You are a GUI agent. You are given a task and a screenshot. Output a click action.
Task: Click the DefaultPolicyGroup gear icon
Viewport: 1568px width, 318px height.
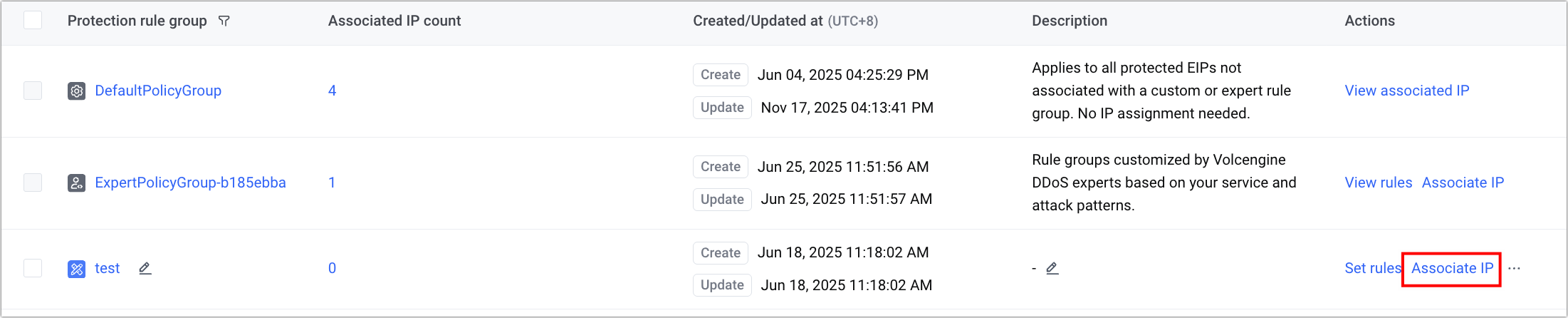click(x=77, y=91)
